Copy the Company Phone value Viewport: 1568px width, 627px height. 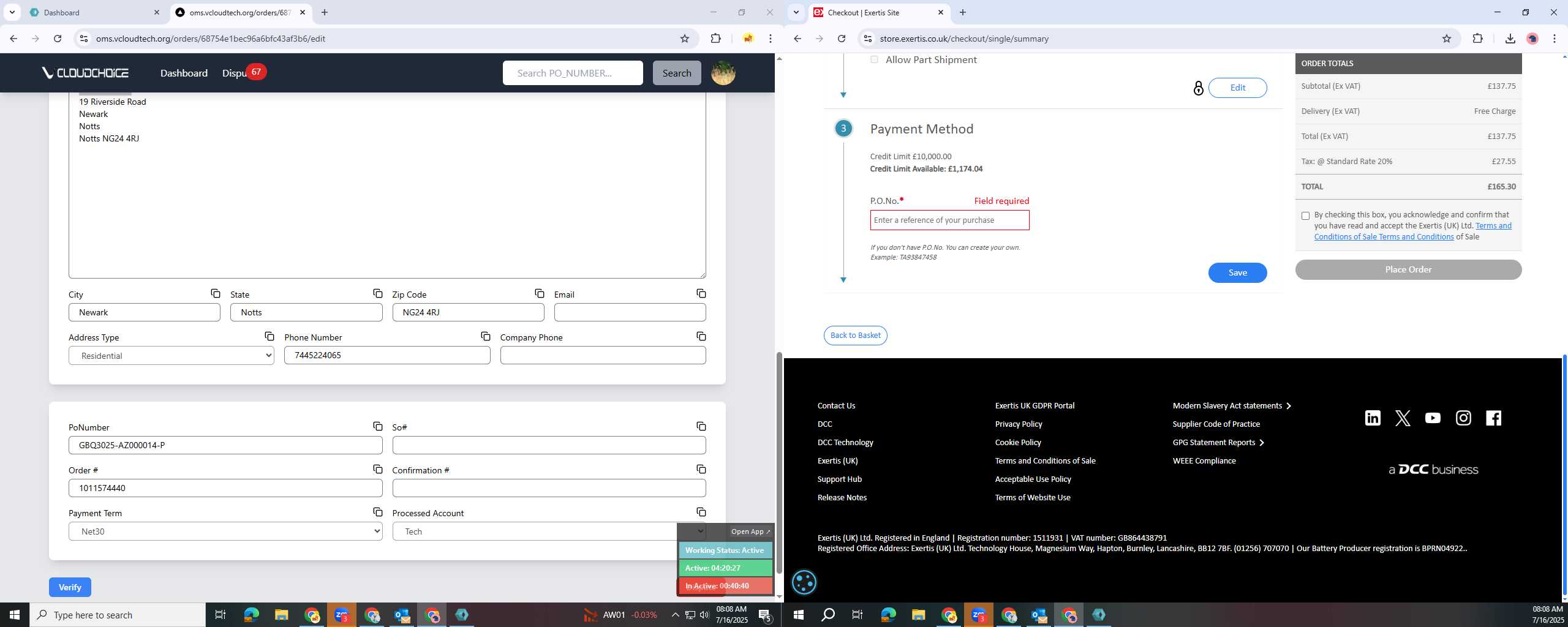point(701,336)
